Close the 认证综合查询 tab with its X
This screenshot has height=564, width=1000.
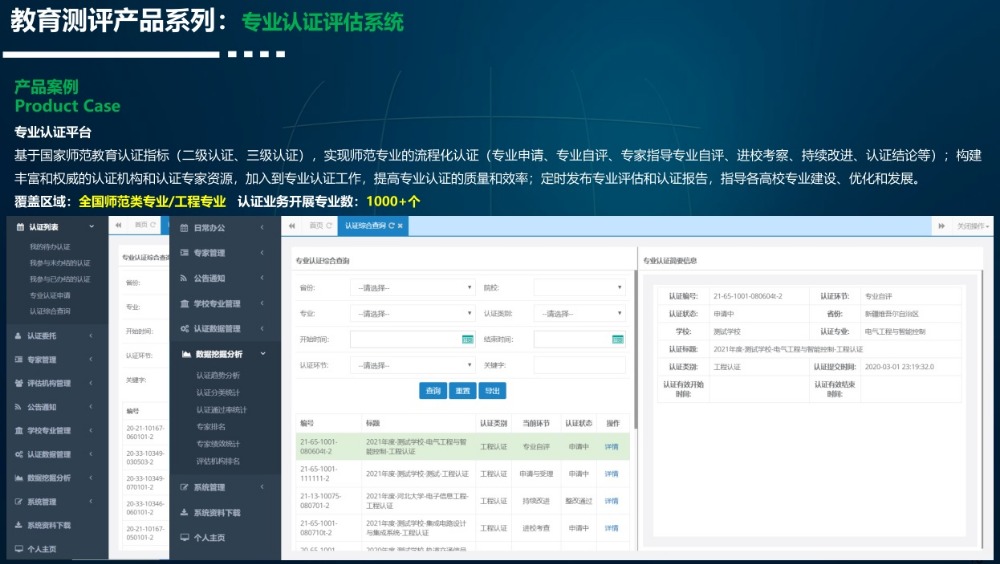tap(400, 226)
